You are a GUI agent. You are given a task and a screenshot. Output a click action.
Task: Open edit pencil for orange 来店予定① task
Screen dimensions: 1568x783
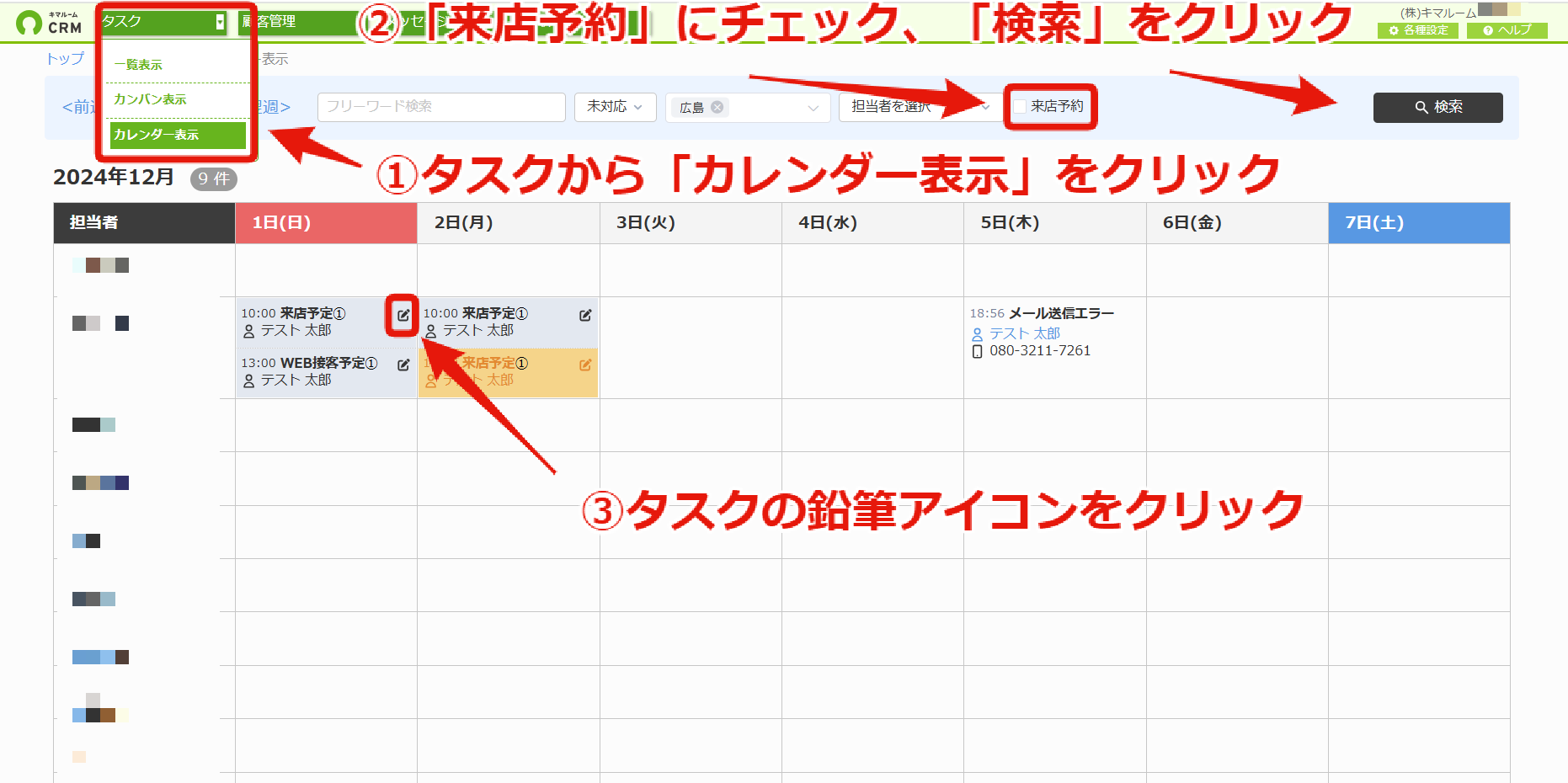(585, 365)
